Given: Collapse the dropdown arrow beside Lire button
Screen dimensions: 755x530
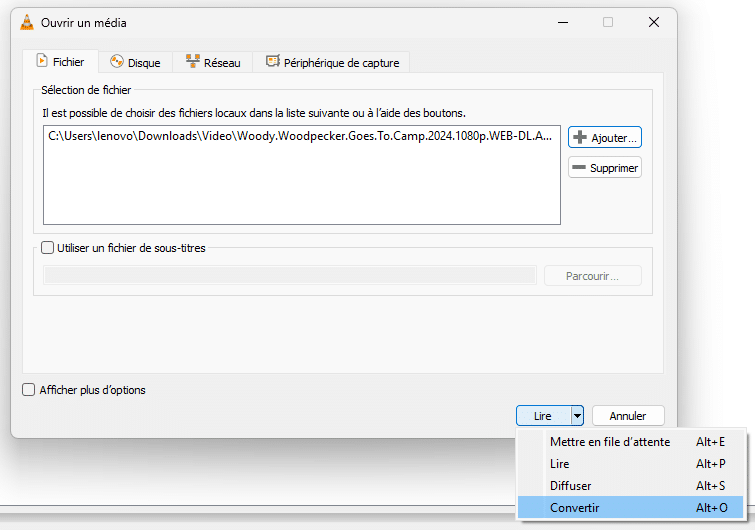Looking at the screenshot, I should point(577,416).
